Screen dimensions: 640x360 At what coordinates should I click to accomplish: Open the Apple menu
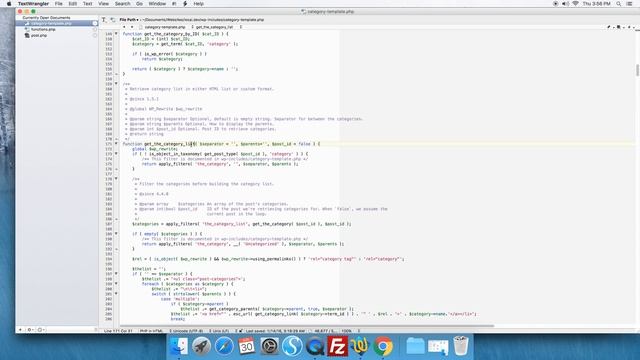pos(9,4)
